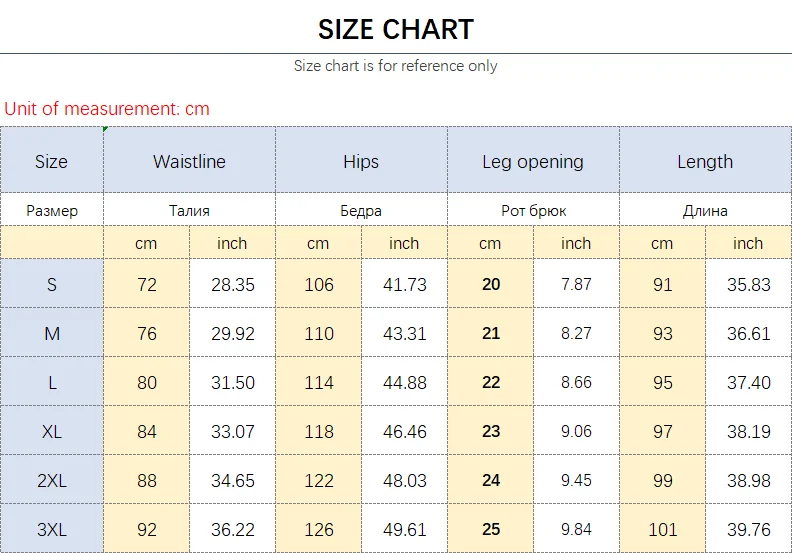Click the inch subheader under Length
The image size is (792, 553).
coord(748,243)
